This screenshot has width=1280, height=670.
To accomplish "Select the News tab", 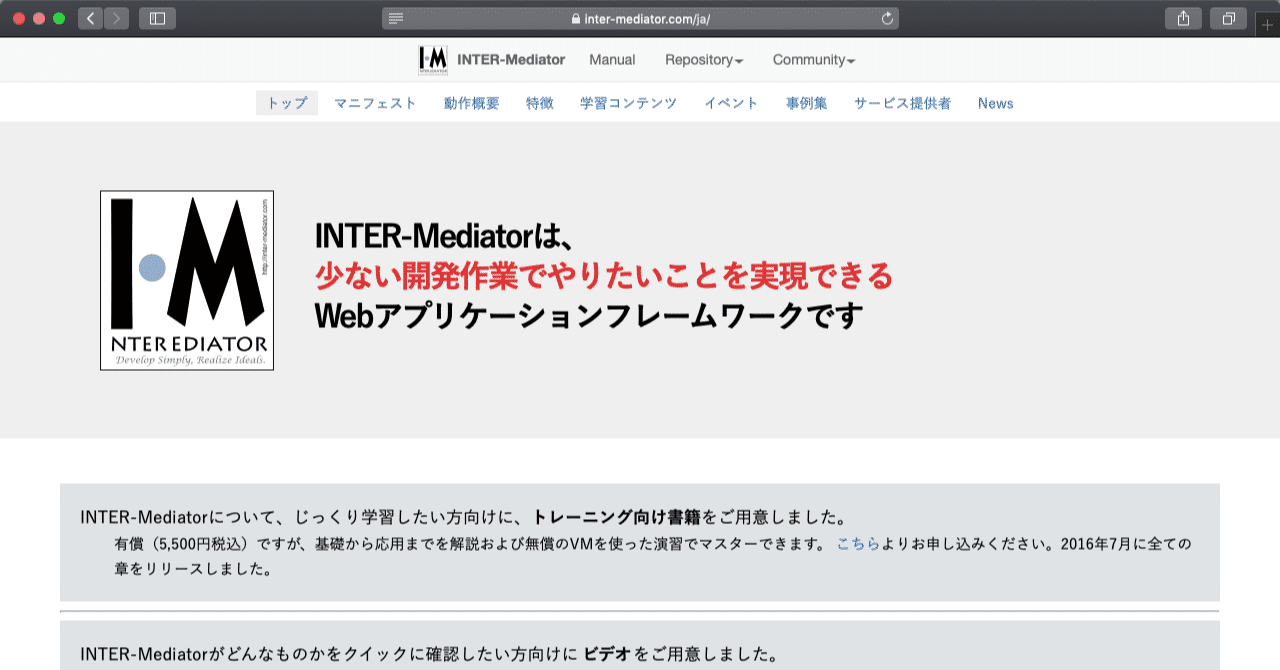I will click(x=996, y=103).
